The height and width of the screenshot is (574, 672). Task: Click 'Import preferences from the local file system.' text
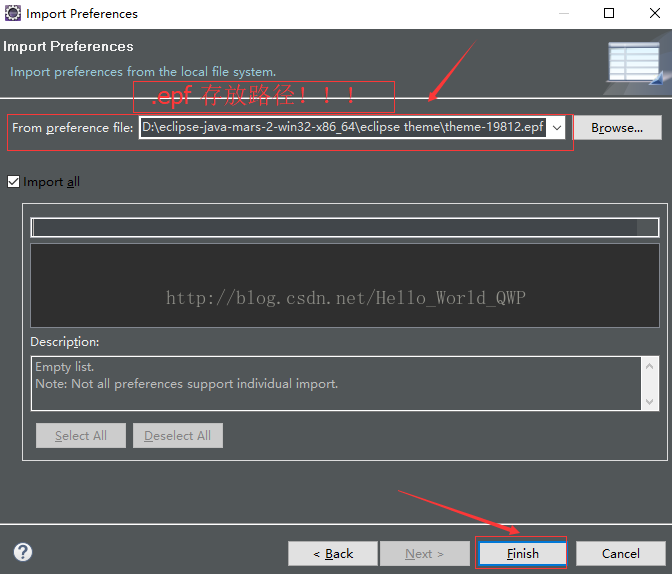pos(143,72)
